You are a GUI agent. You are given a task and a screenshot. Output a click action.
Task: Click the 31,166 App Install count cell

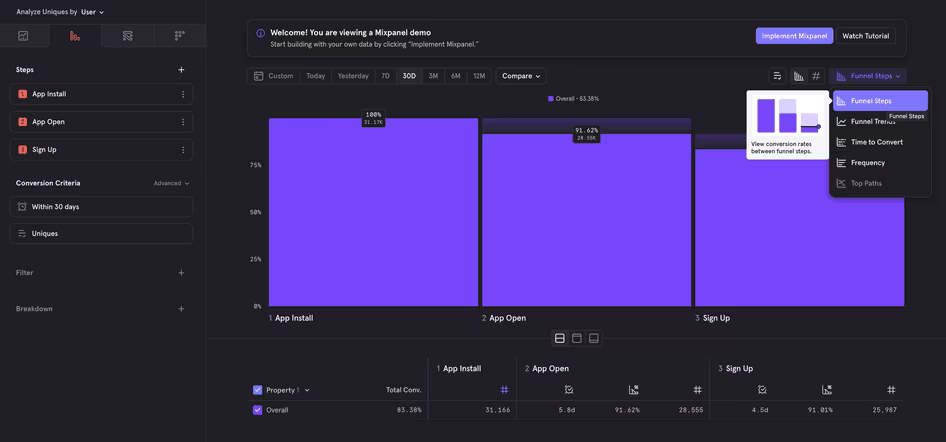pyautogui.click(x=498, y=410)
